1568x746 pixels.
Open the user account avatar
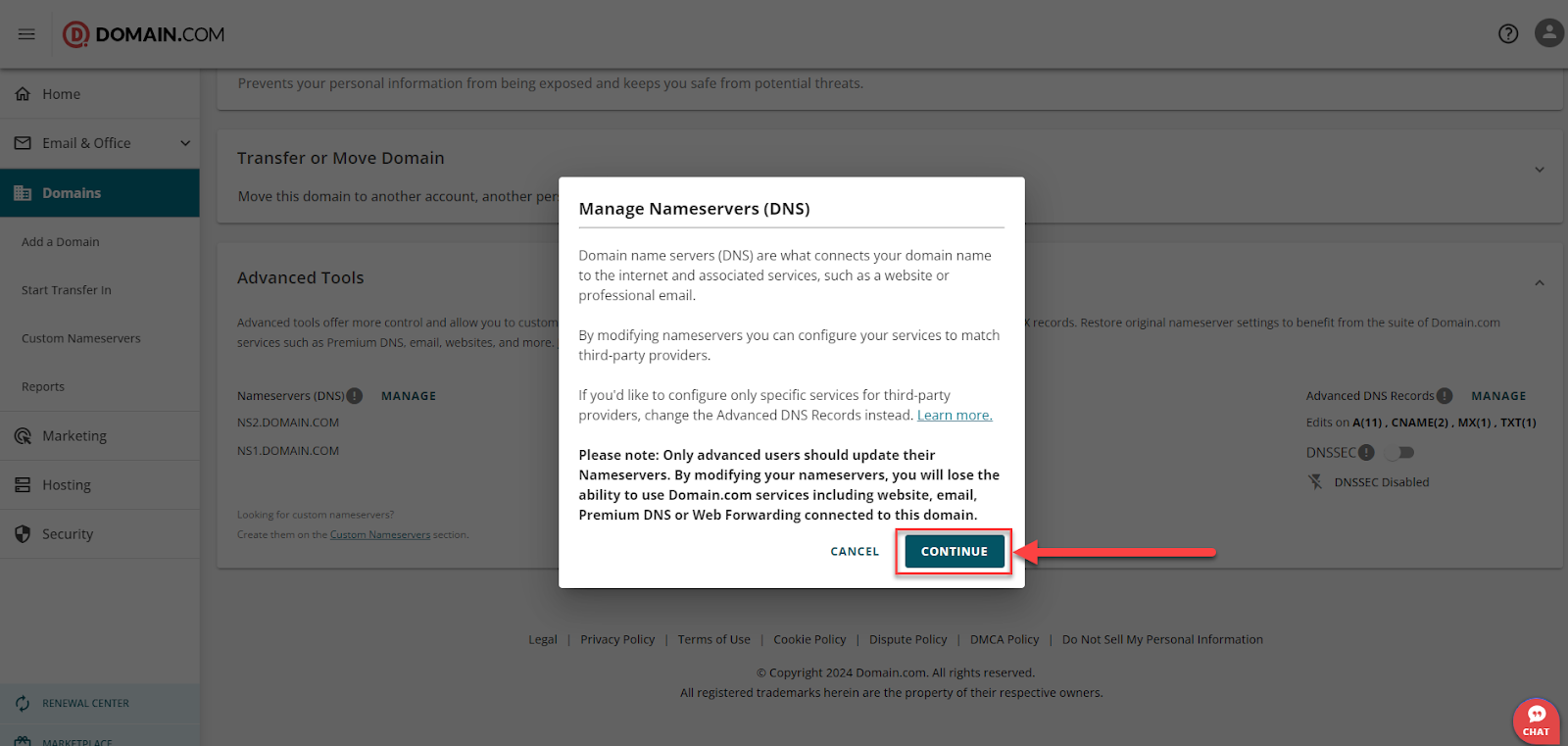pos(1549,33)
